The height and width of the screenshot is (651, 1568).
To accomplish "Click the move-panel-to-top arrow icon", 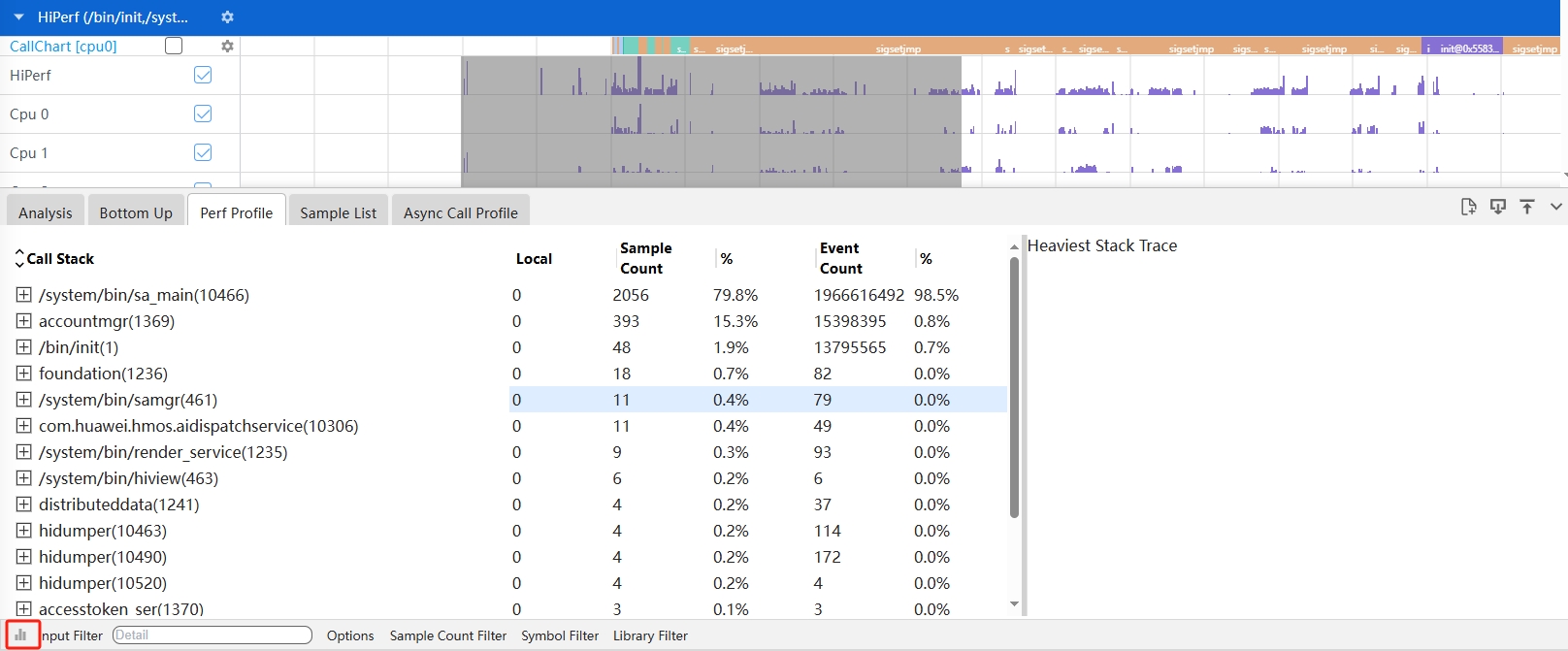I will [1527, 207].
